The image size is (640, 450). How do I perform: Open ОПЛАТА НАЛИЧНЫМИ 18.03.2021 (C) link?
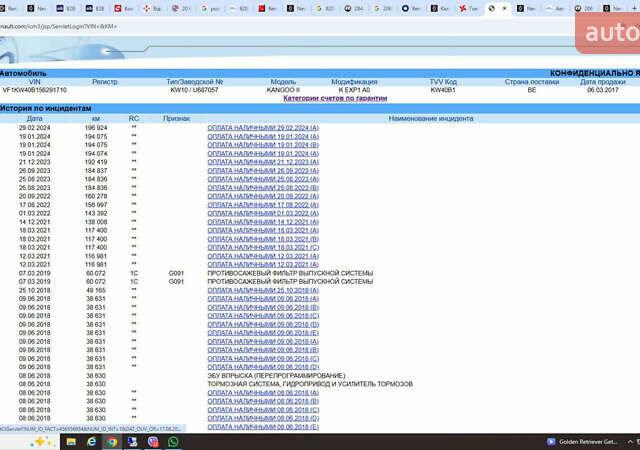(x=262, y=247)
